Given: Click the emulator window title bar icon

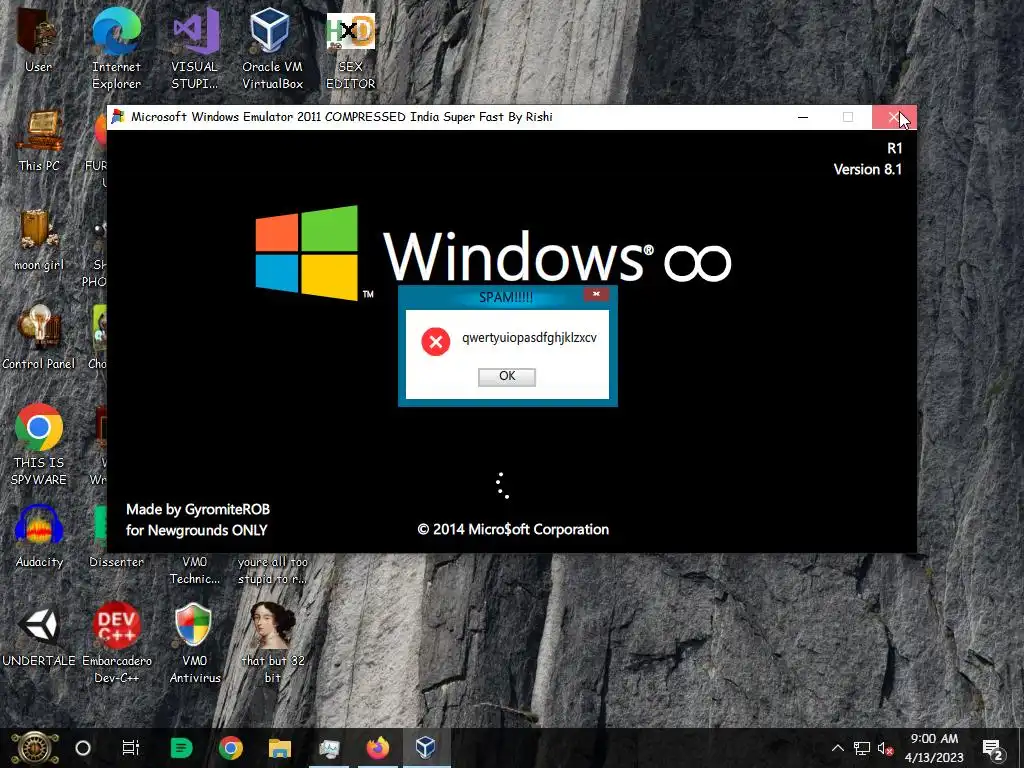Looking at the screenshot, I should (x=118, y=117).
